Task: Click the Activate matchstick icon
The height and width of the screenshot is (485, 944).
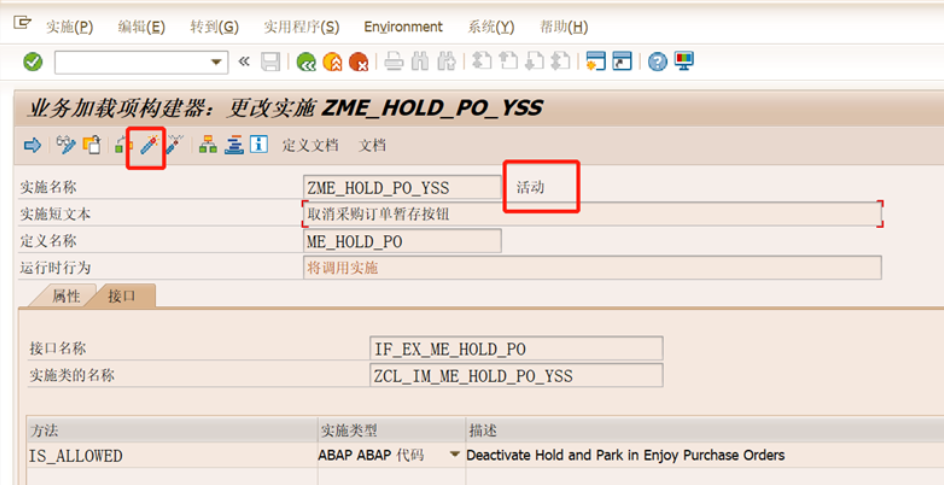Action: (149, 145)
